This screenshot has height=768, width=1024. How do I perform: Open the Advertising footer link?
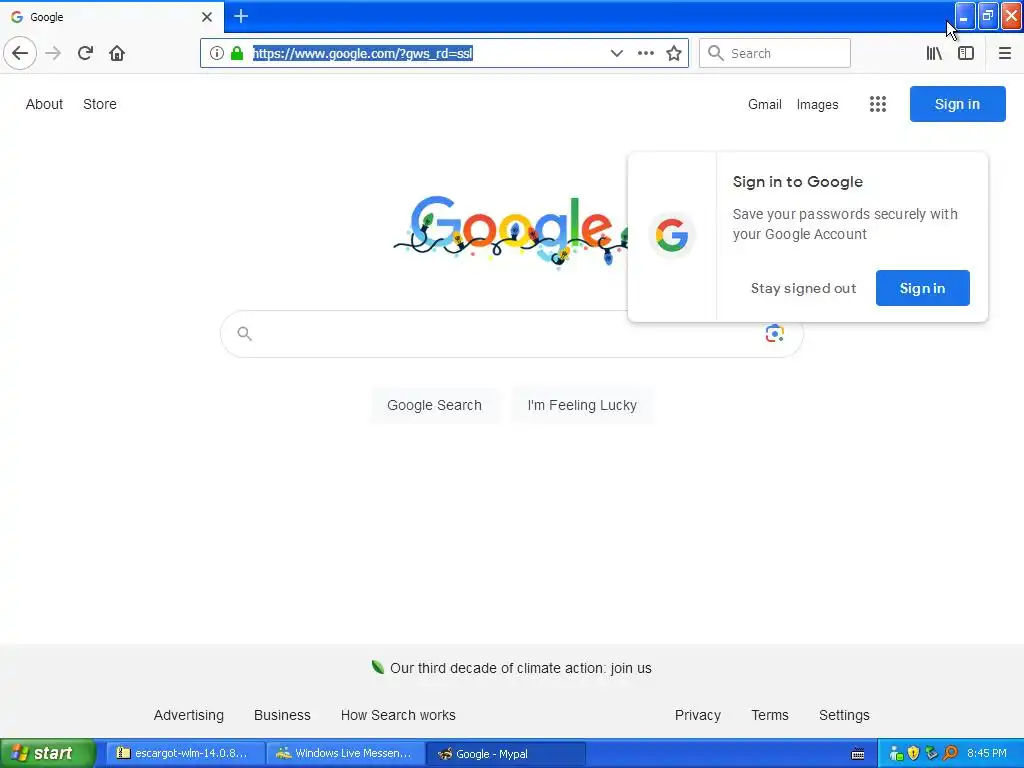coord(189,715)
